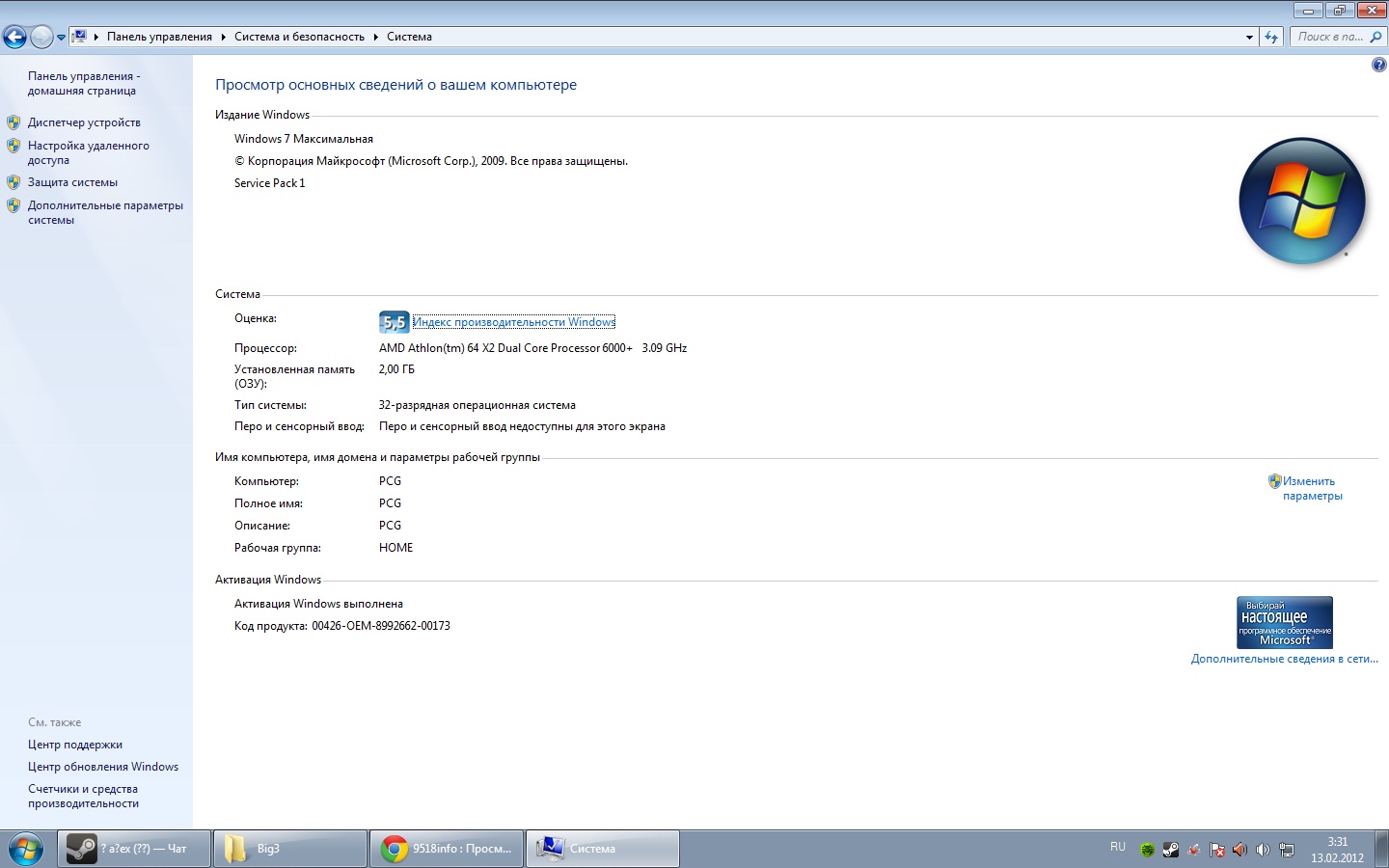Image resolution: width=1389 pixels, height=868 pixels.
Task: Open Настройка удаленного доступа link
Action: pyautogui.click(x=89, y=152)
